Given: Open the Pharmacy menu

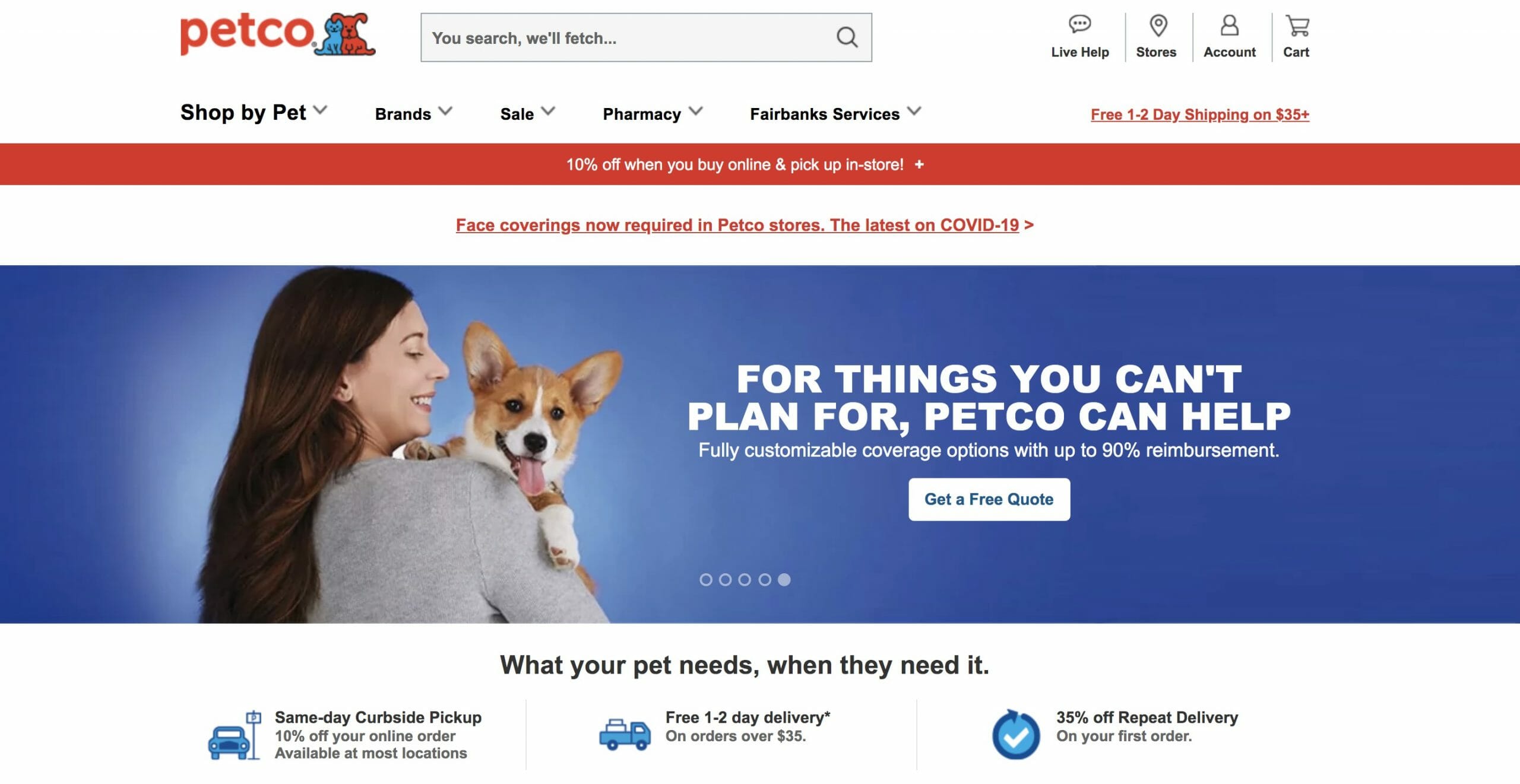Looking at the screenshot, I should [653, 113].
